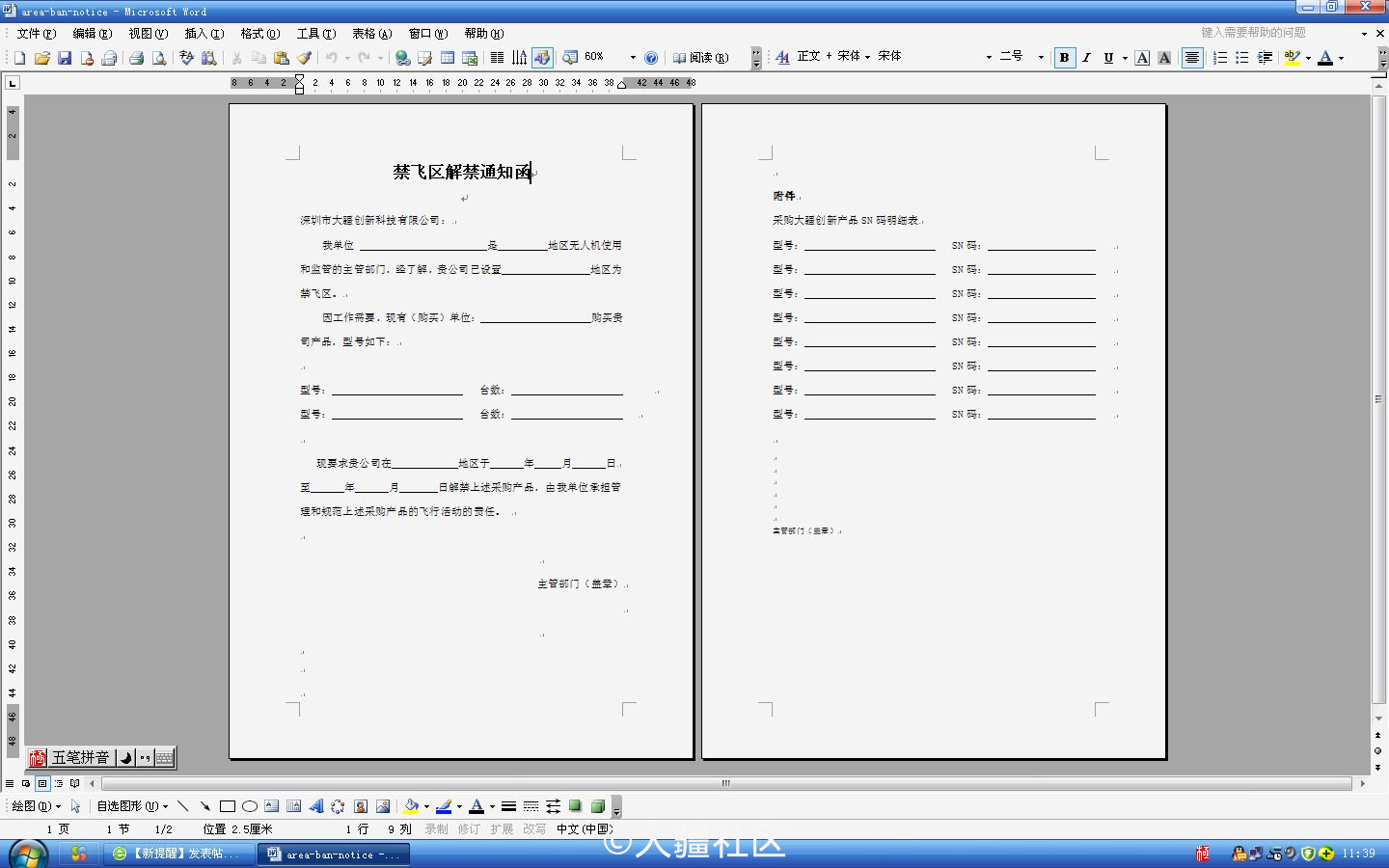Insert WordArt from Drawing toolbar

(316, 806)
